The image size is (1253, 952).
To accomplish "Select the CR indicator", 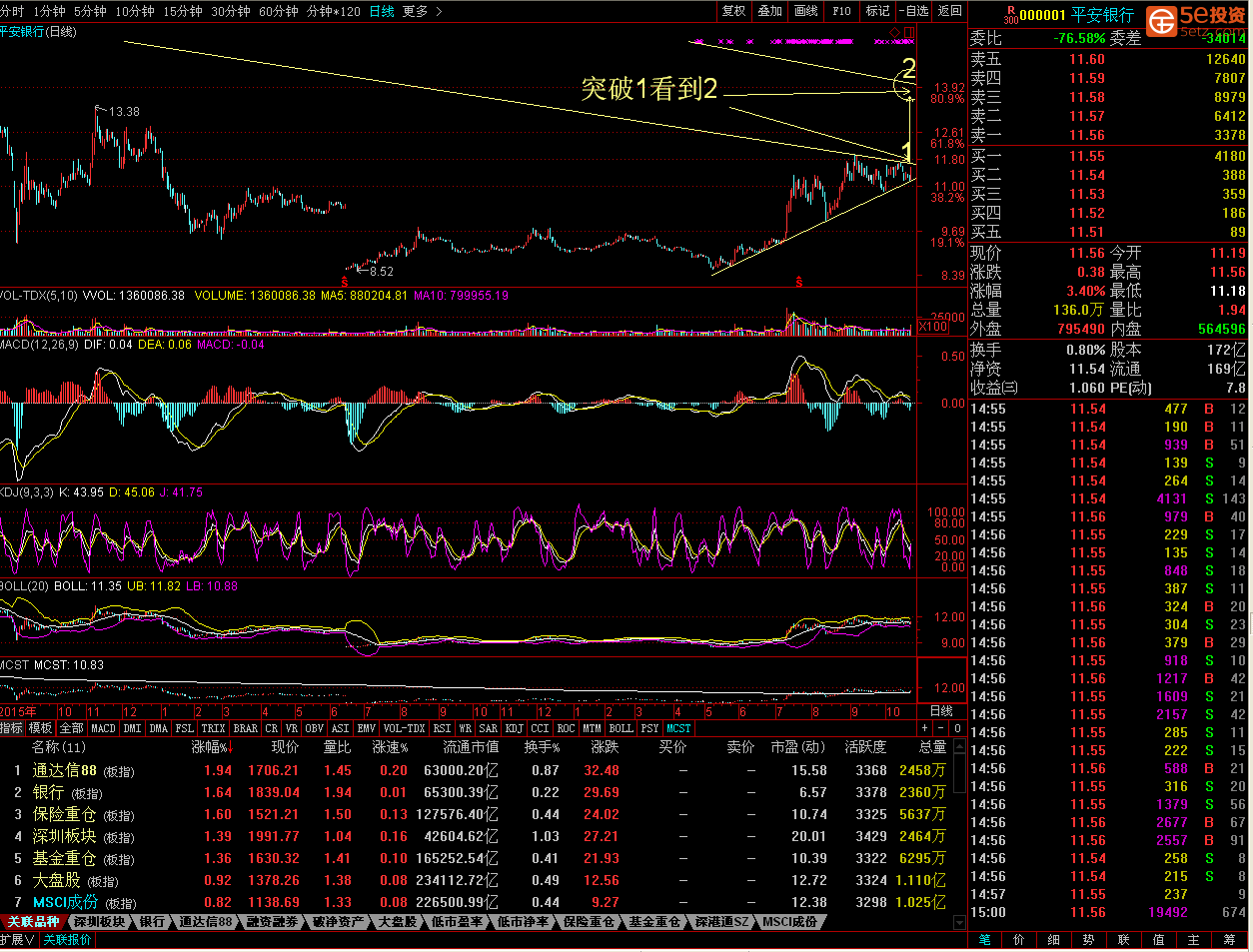I will coord(272,729).
